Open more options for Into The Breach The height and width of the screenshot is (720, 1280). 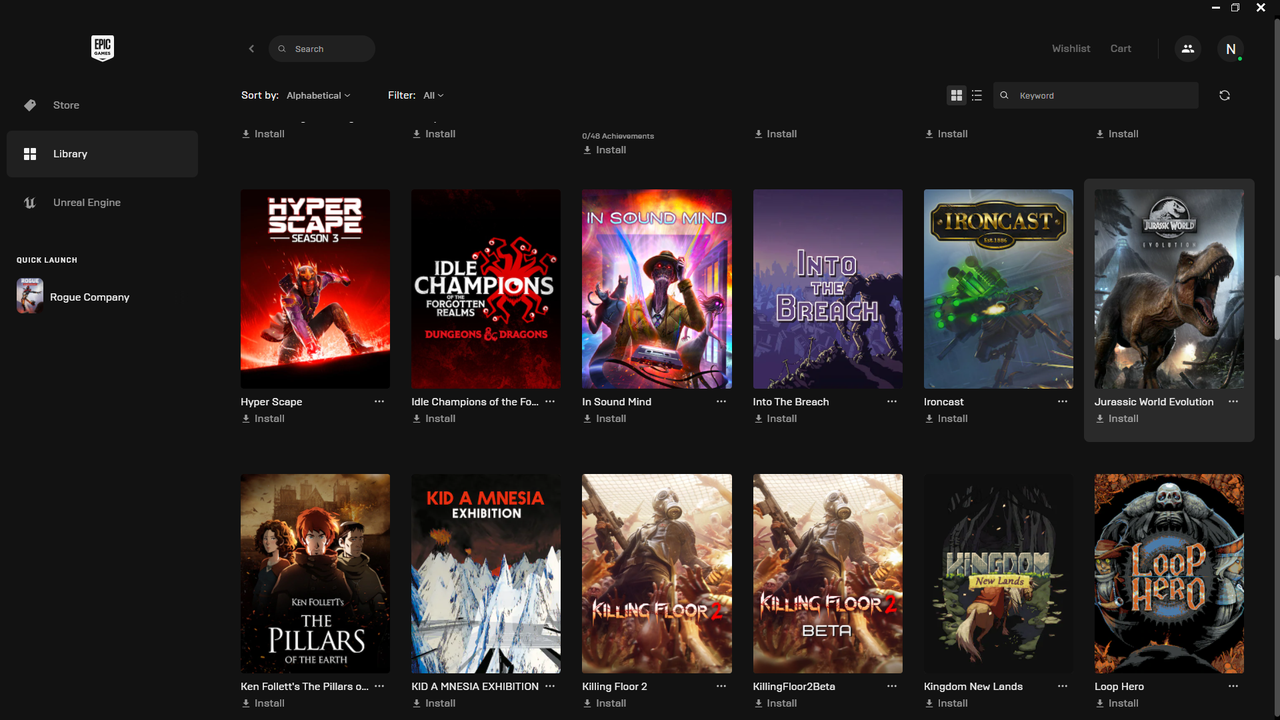[892, 401]
